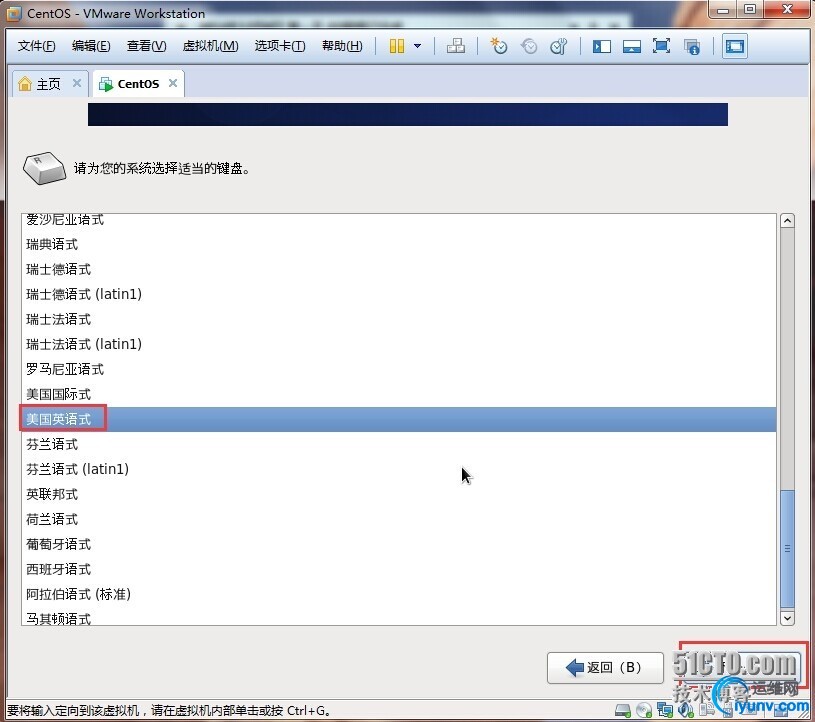Viewport: 815px width, 722px height.
Task: Open the 编辑(E) menu
Action: pos(91,46)
